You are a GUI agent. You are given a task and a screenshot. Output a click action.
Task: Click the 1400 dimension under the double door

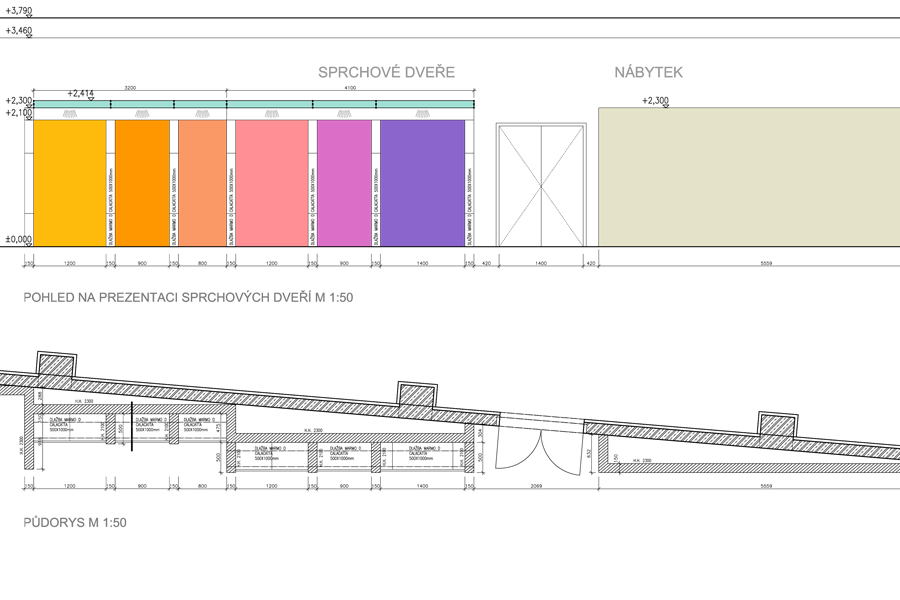tap(541, 264)
